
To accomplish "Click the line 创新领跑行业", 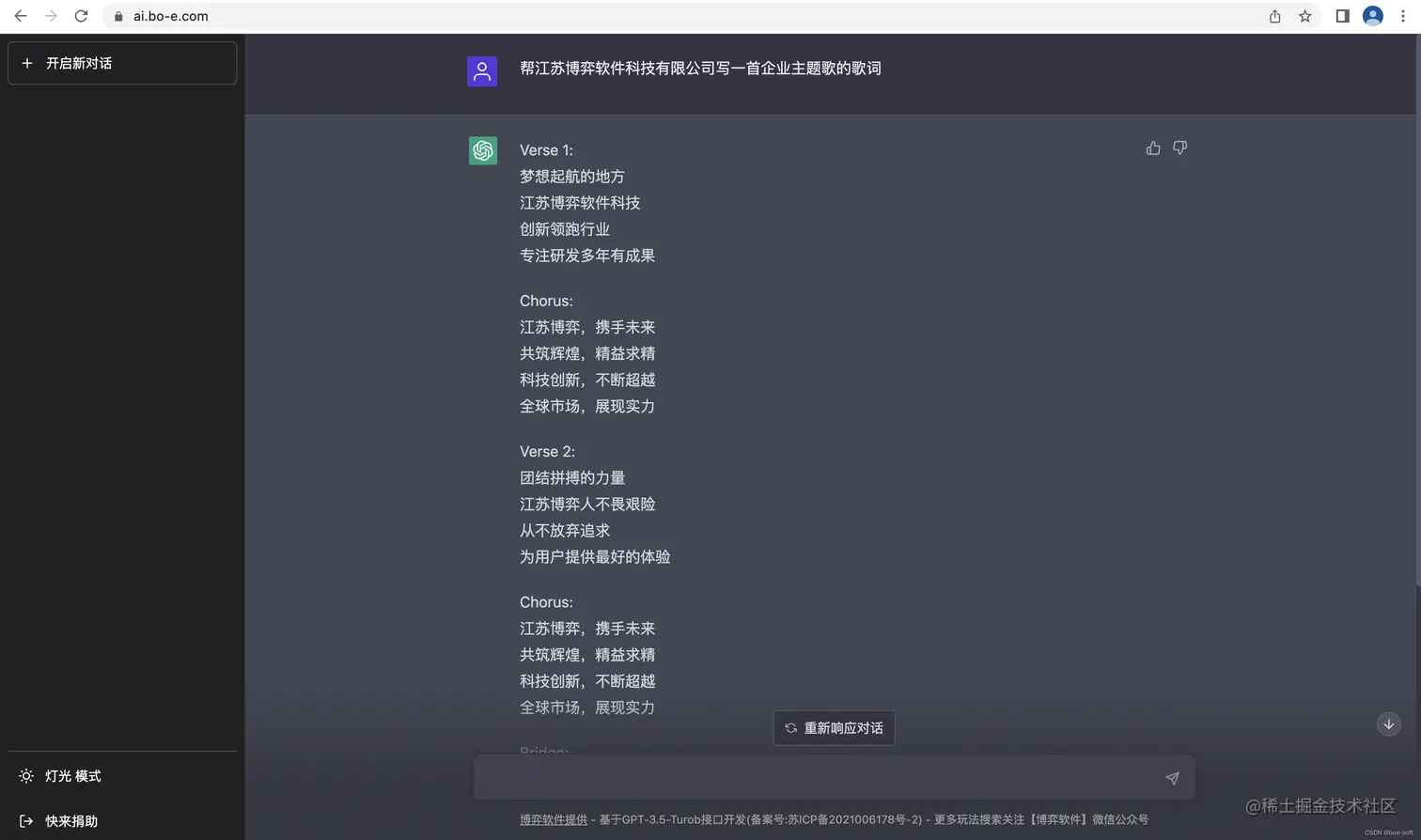I will [565, 229].
